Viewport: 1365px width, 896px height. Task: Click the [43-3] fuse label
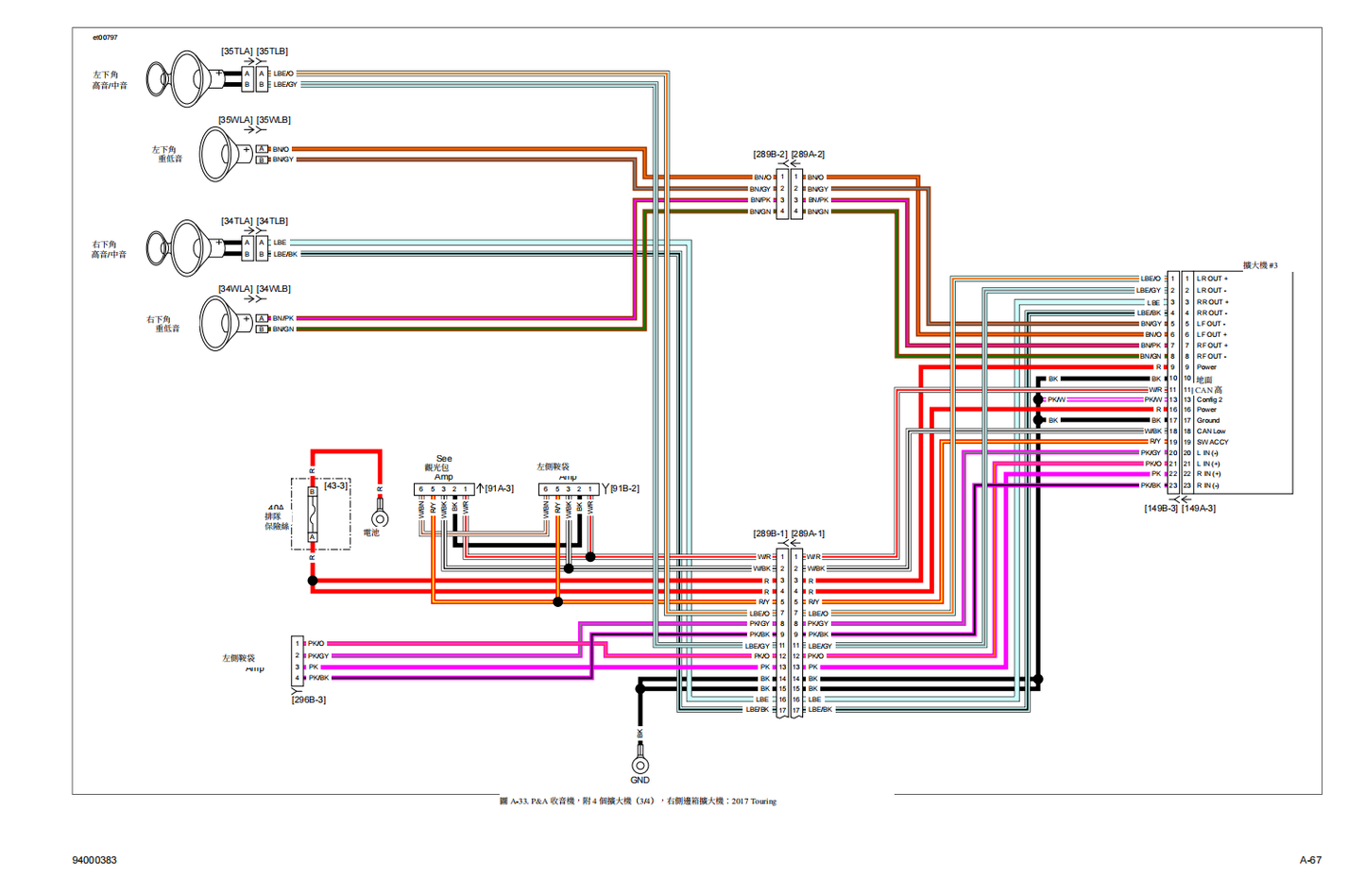(335, 485)
